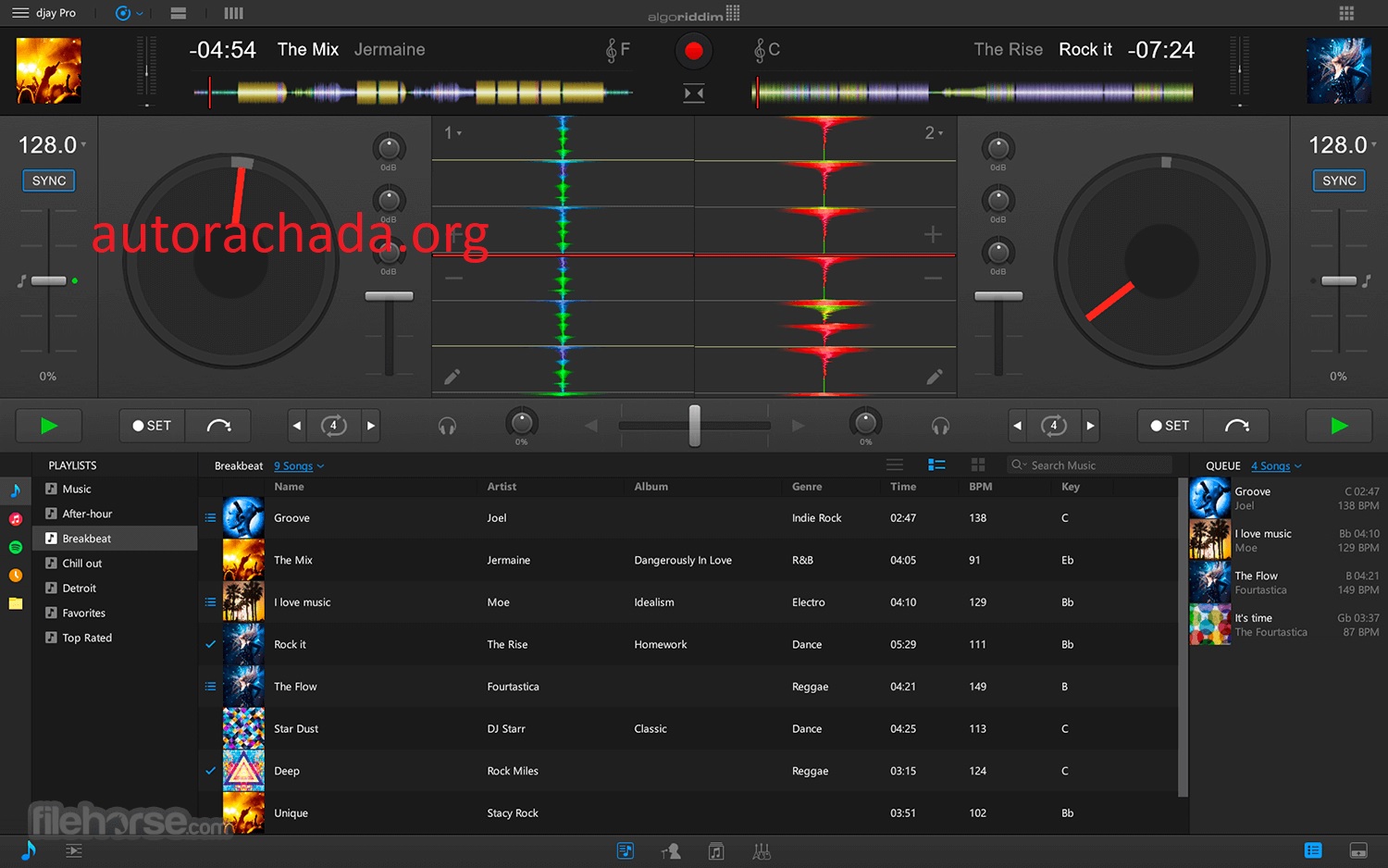Click left deck volume fader handle
Image resolution: width=1388 pixels, height=868 pixels.
click(x=389, y=296)
